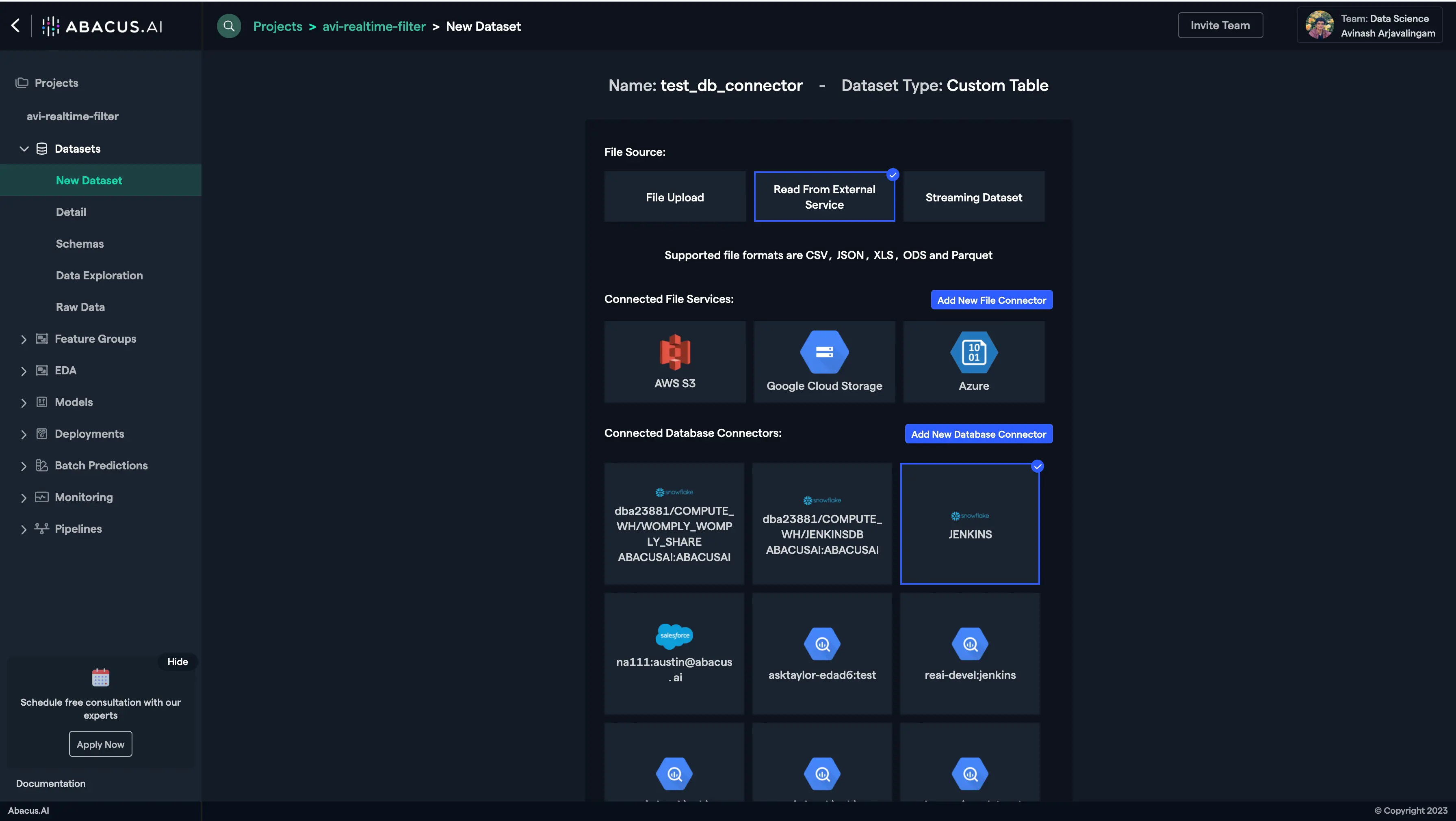Click the Projects folder icon

coord(22,83)
